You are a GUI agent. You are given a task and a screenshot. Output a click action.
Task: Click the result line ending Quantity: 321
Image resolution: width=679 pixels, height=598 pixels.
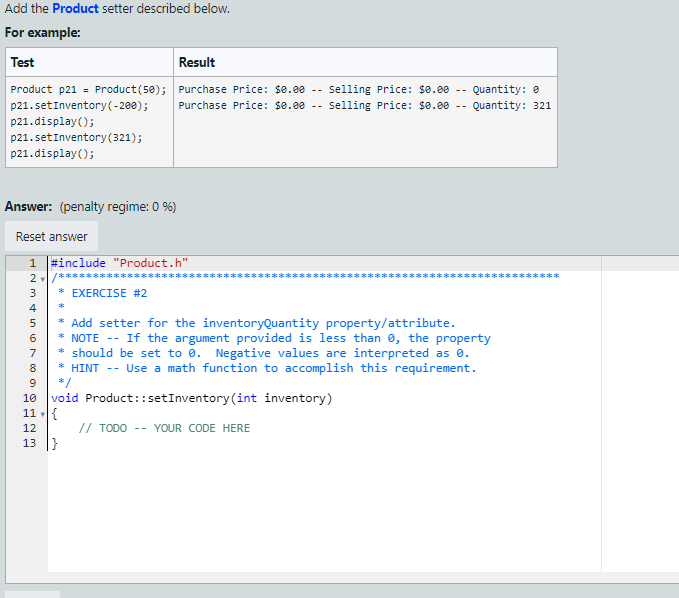[365, 106]
